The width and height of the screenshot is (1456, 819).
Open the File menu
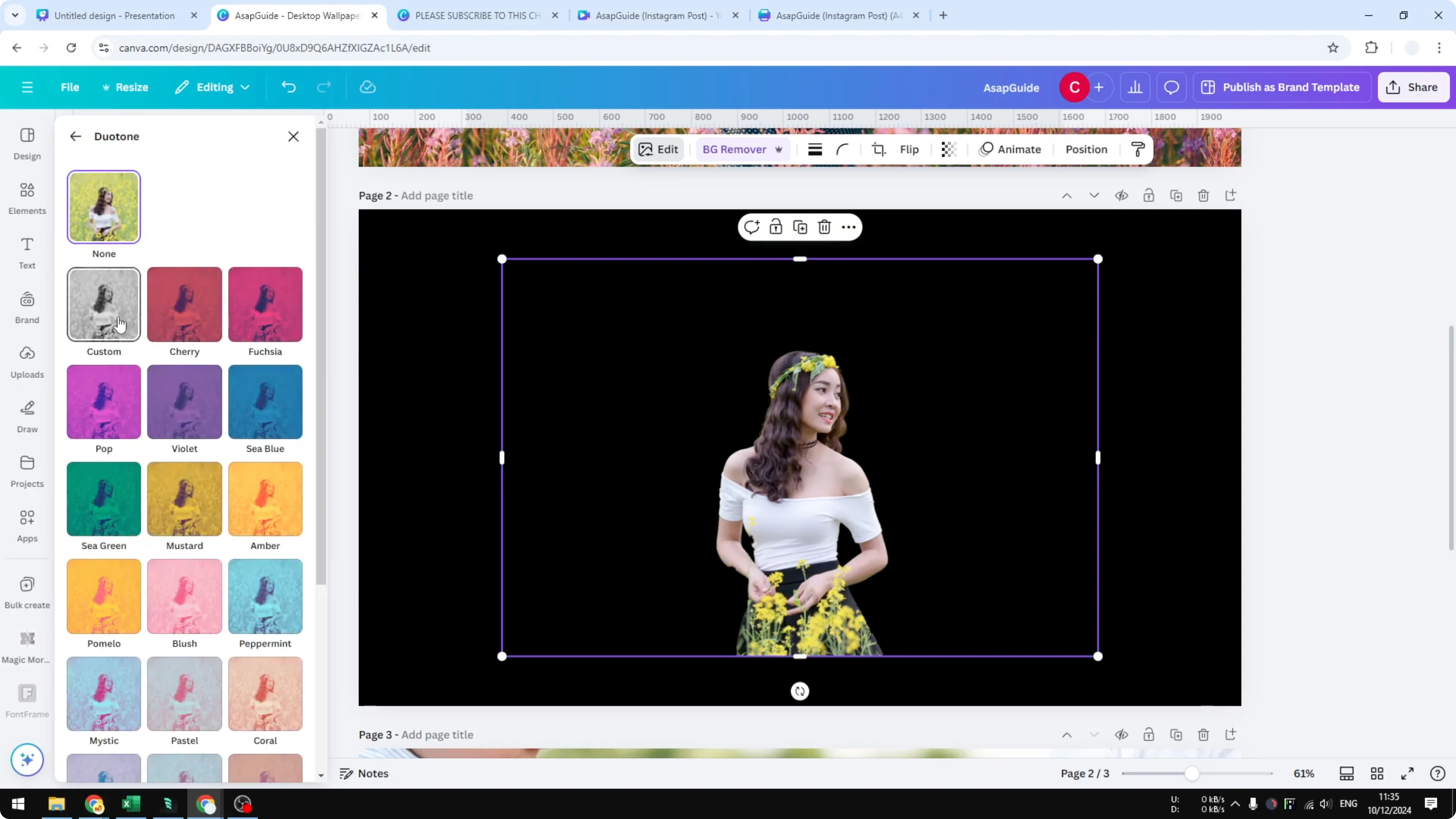click(70, 87)
